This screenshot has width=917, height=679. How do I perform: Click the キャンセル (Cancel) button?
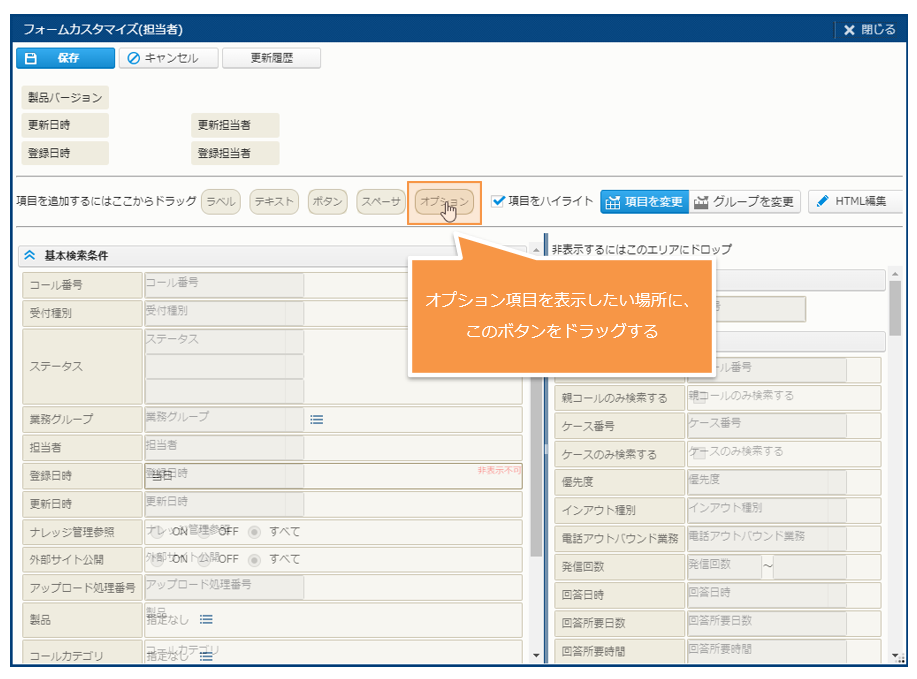pyautogui.click(x=166, y=58)
